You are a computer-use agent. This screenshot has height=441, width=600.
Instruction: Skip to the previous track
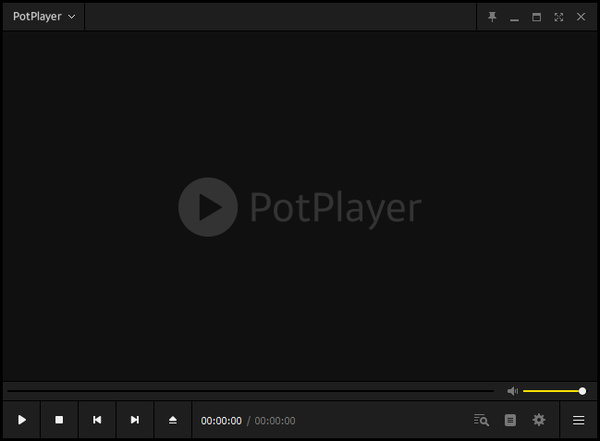97,420
